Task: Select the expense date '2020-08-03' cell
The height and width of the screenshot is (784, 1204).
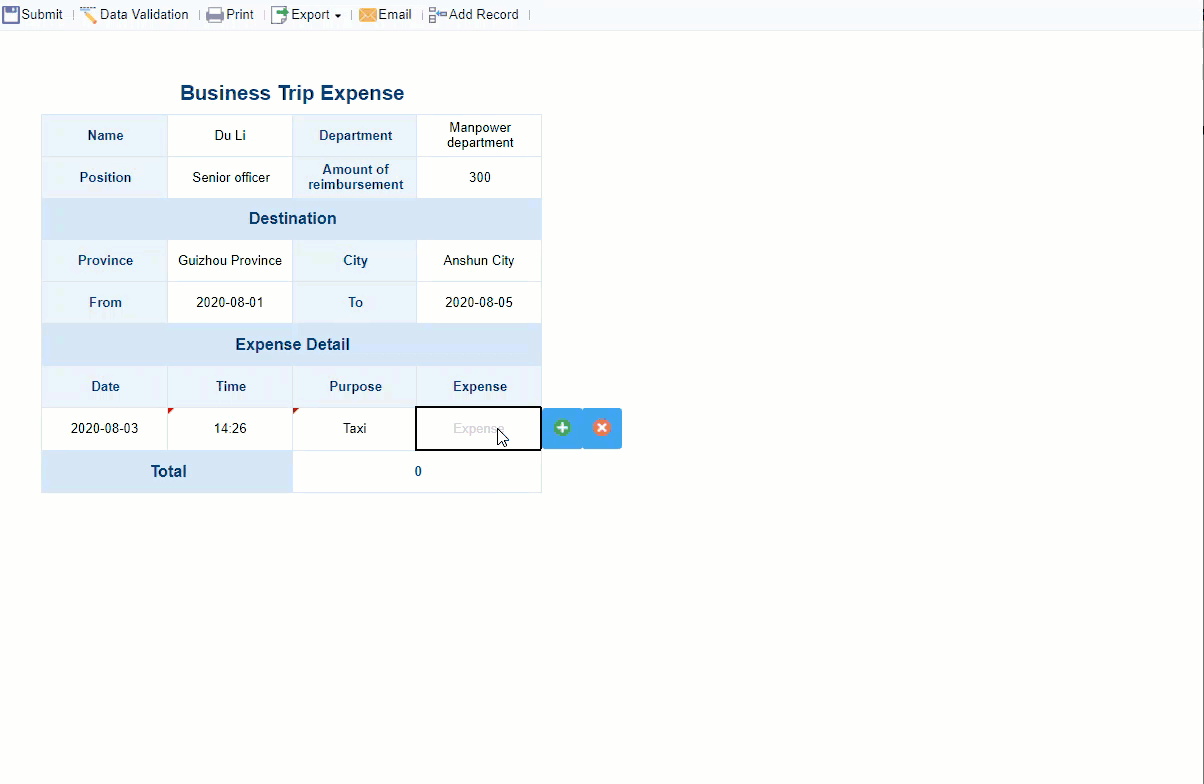Action: [x=105, y=428]
